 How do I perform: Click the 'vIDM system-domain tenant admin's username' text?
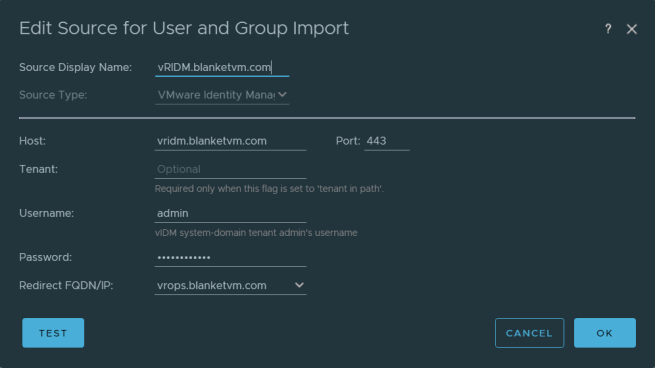click(256, 233)
